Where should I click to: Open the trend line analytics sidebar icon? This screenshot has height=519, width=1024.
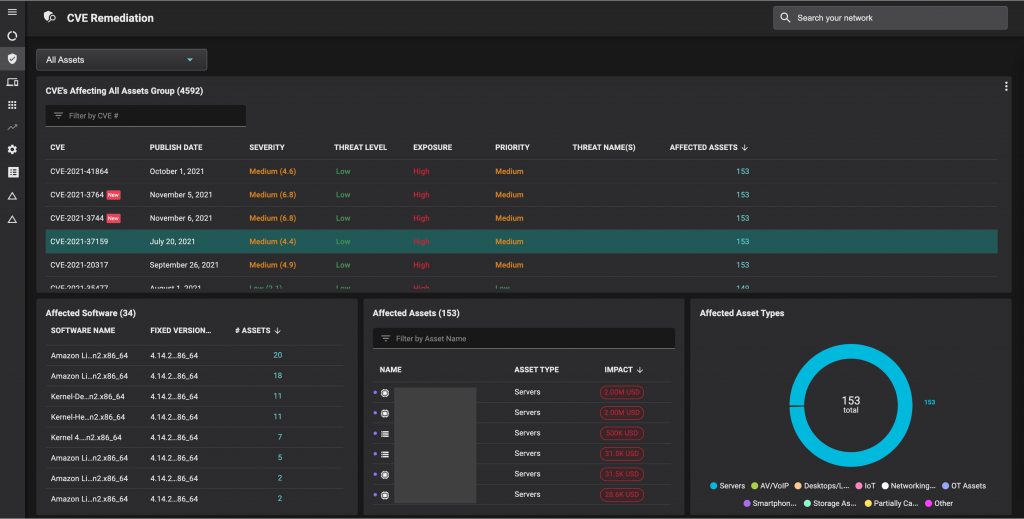click(12, 127)
